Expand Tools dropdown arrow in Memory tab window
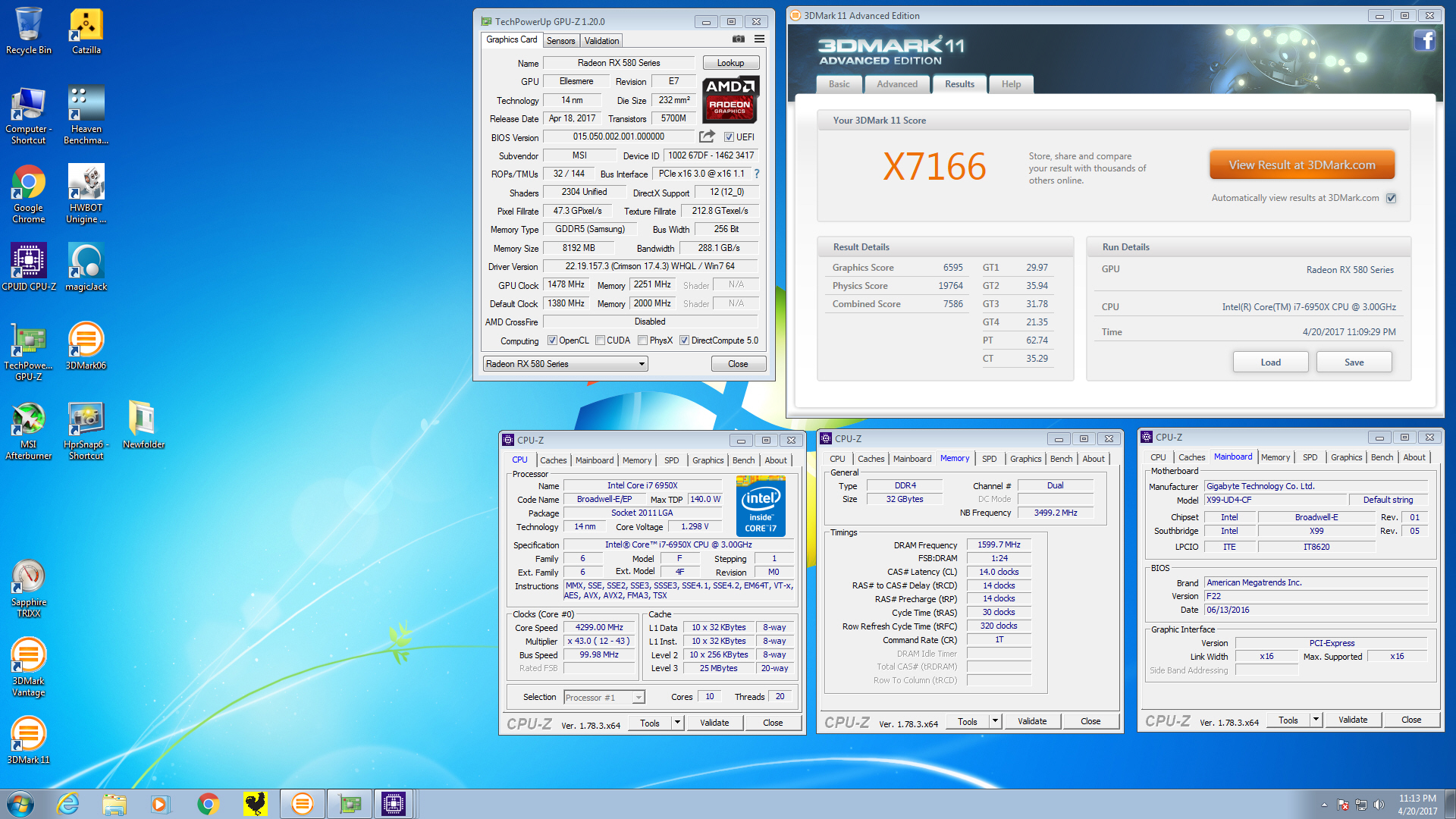This screenshot has height=819, width=1456. pyautogui.click(x=995, y=721)
